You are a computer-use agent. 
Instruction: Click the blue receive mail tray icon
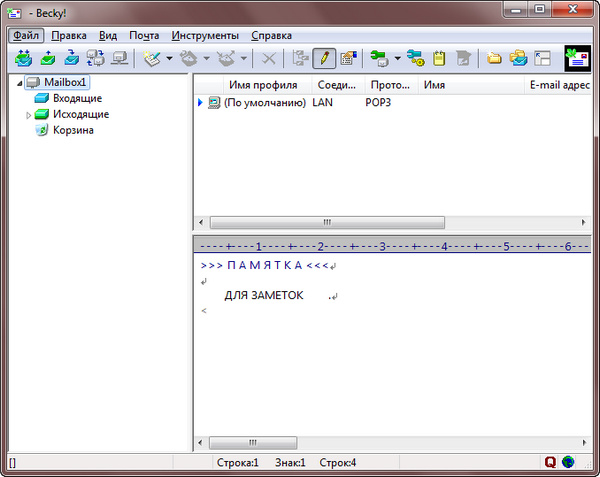[72, 58]
